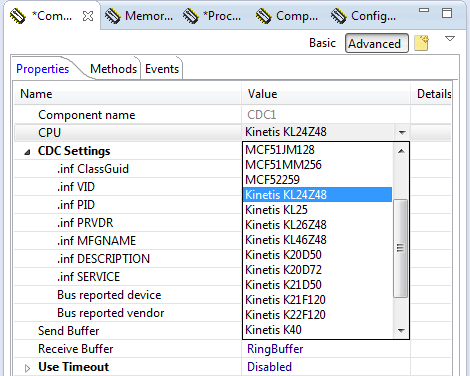Click the chip icon of *Proc... tab
The width and height of the screenshot is (470, 376).
click(191, 16)
